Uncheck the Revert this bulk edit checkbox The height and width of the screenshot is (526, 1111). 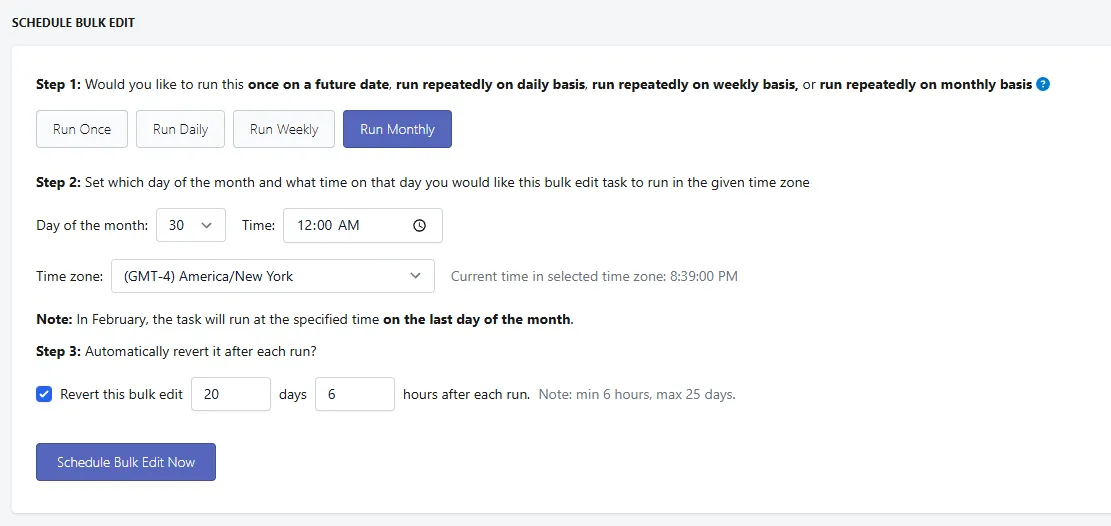[44, 394]
